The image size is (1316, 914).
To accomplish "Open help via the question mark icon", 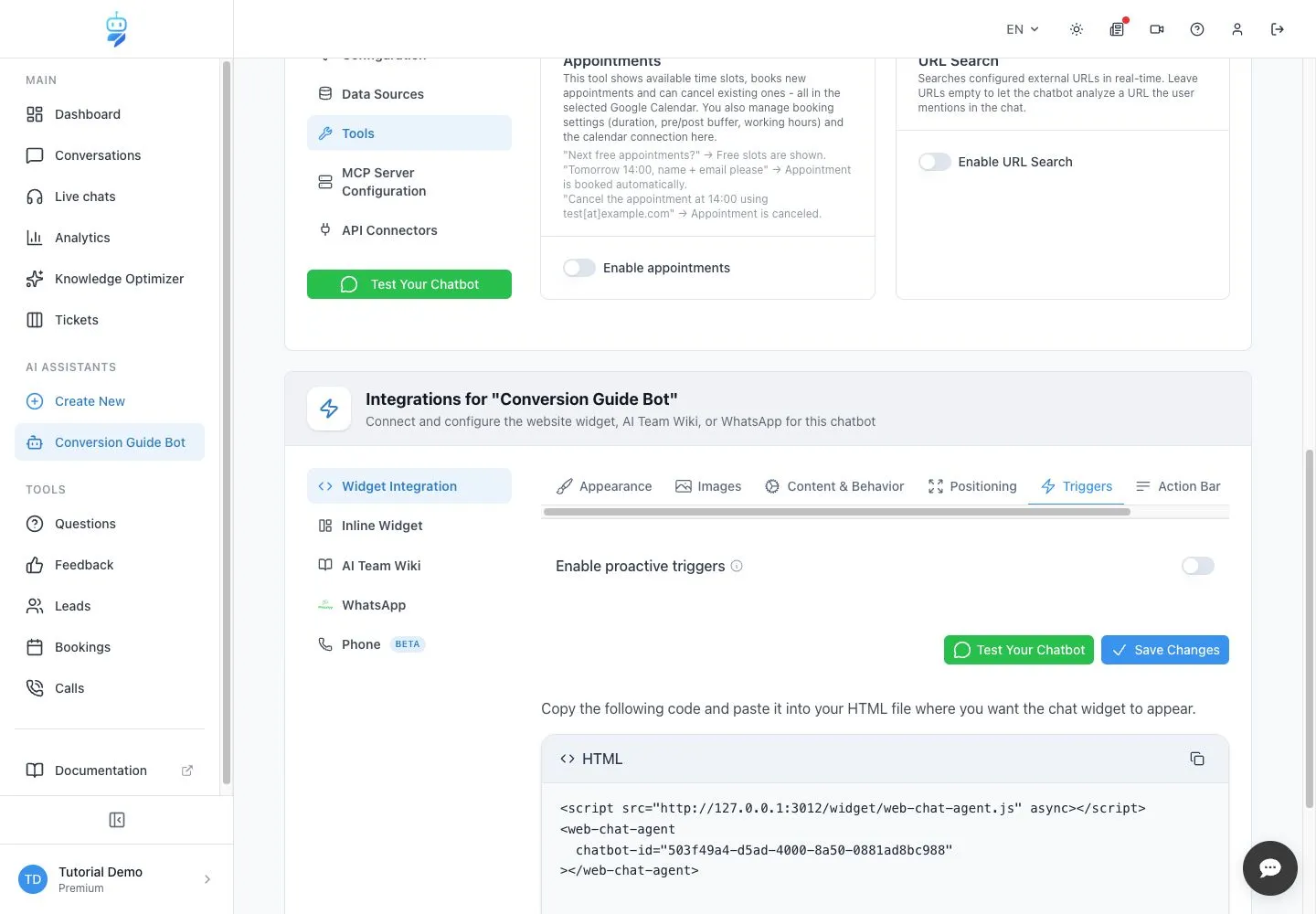I will click(1197, 29).
